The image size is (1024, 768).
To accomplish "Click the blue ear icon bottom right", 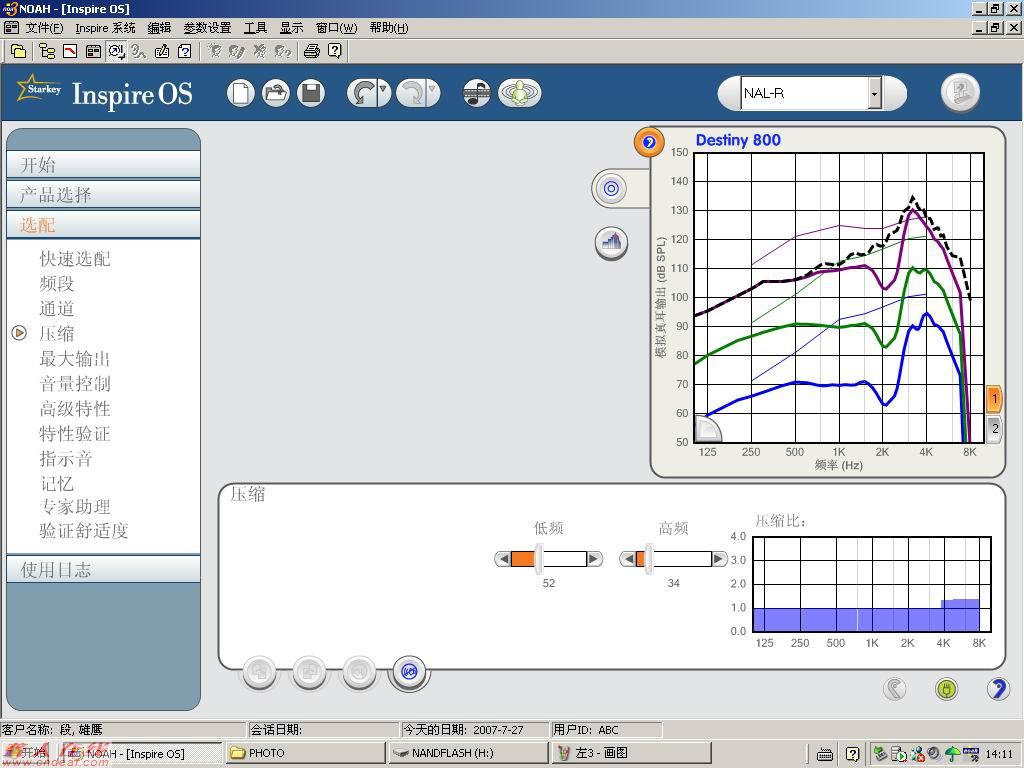I will (997, 688).
